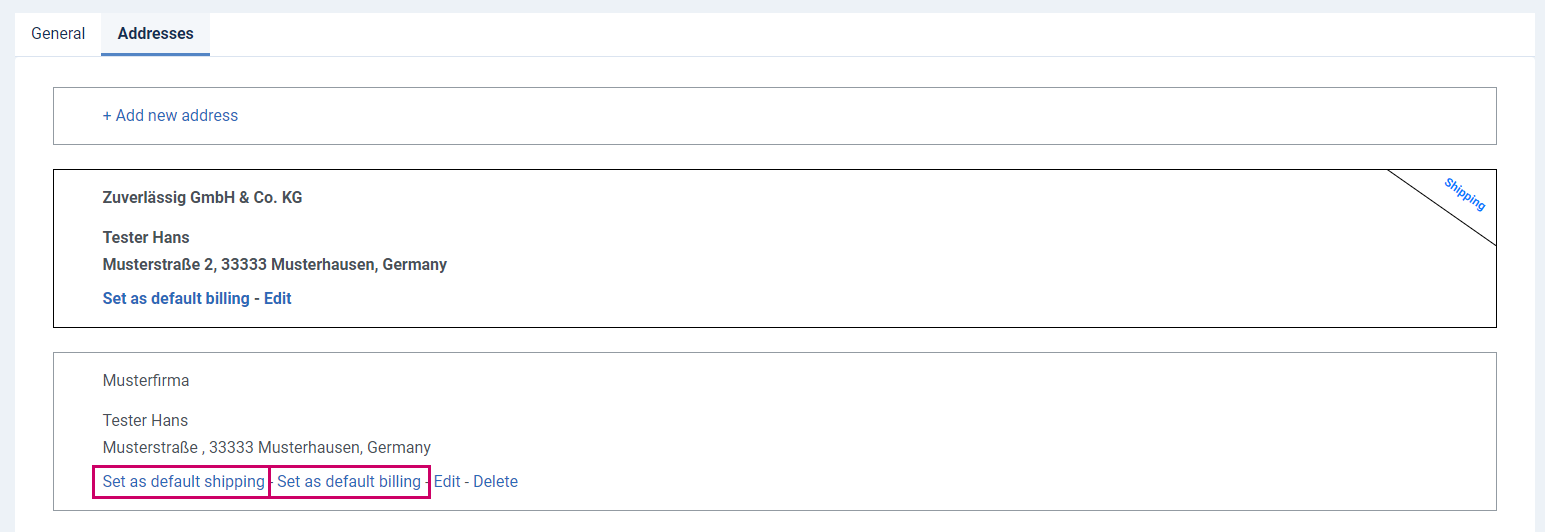Screen dimensions: 1545x532
Task: Set Musterfirma address as default shipping
Action: (181, 482)
